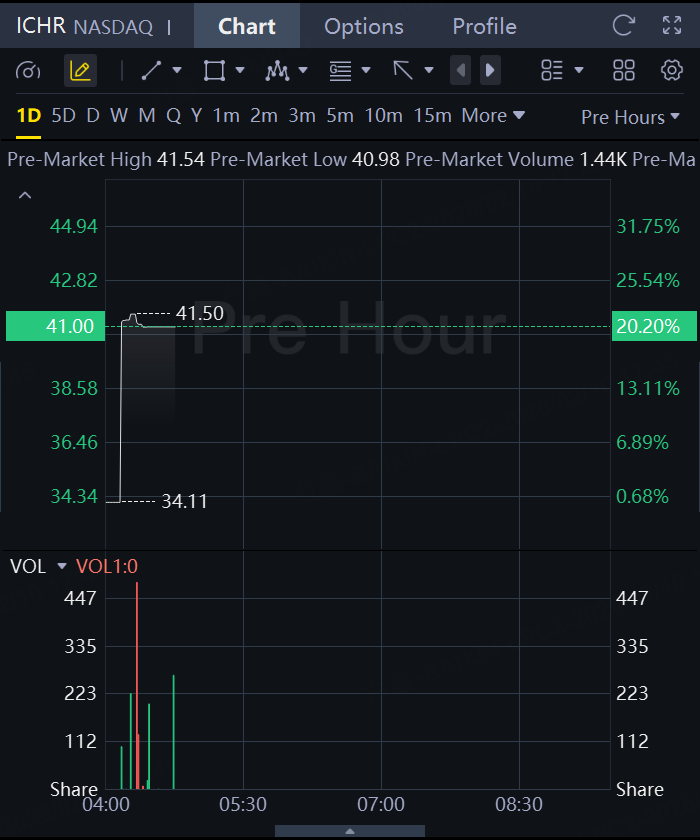Expand chart to fullscreen

click(672, 26)
